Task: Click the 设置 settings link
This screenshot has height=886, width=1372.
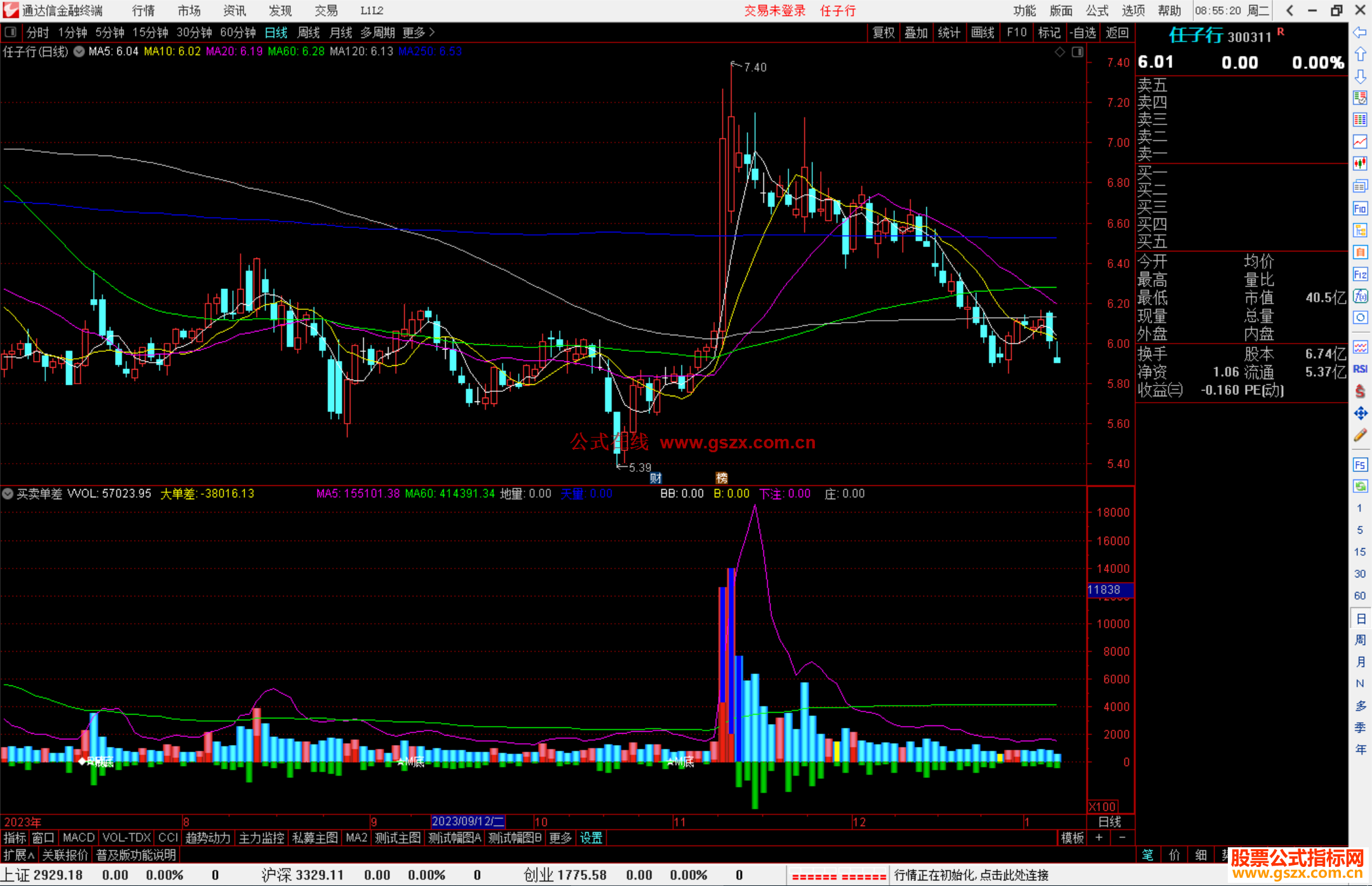Action: click(x=591, y=838)
